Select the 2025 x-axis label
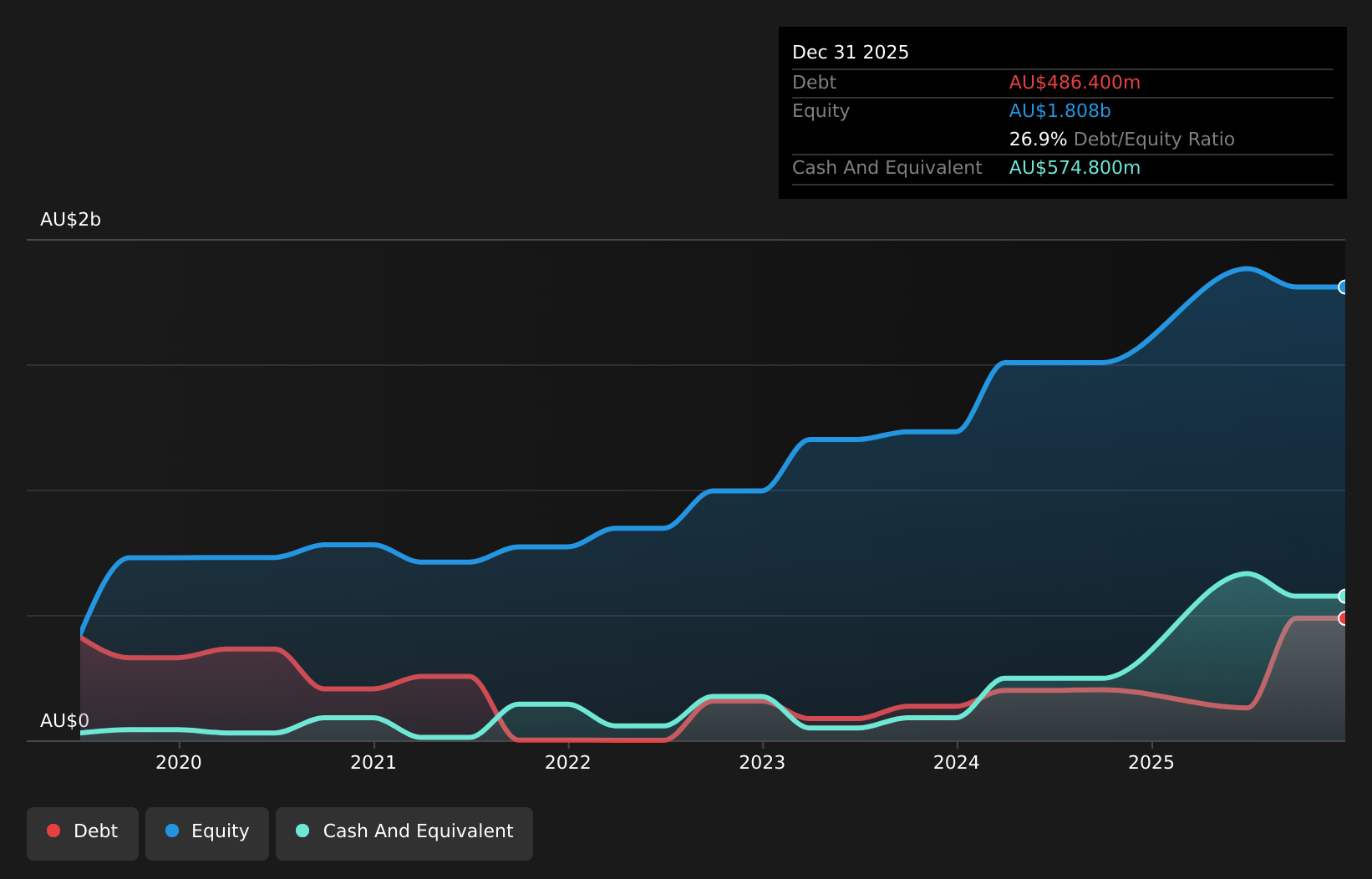1372x879 pixels. click(x=1151, y=762)
